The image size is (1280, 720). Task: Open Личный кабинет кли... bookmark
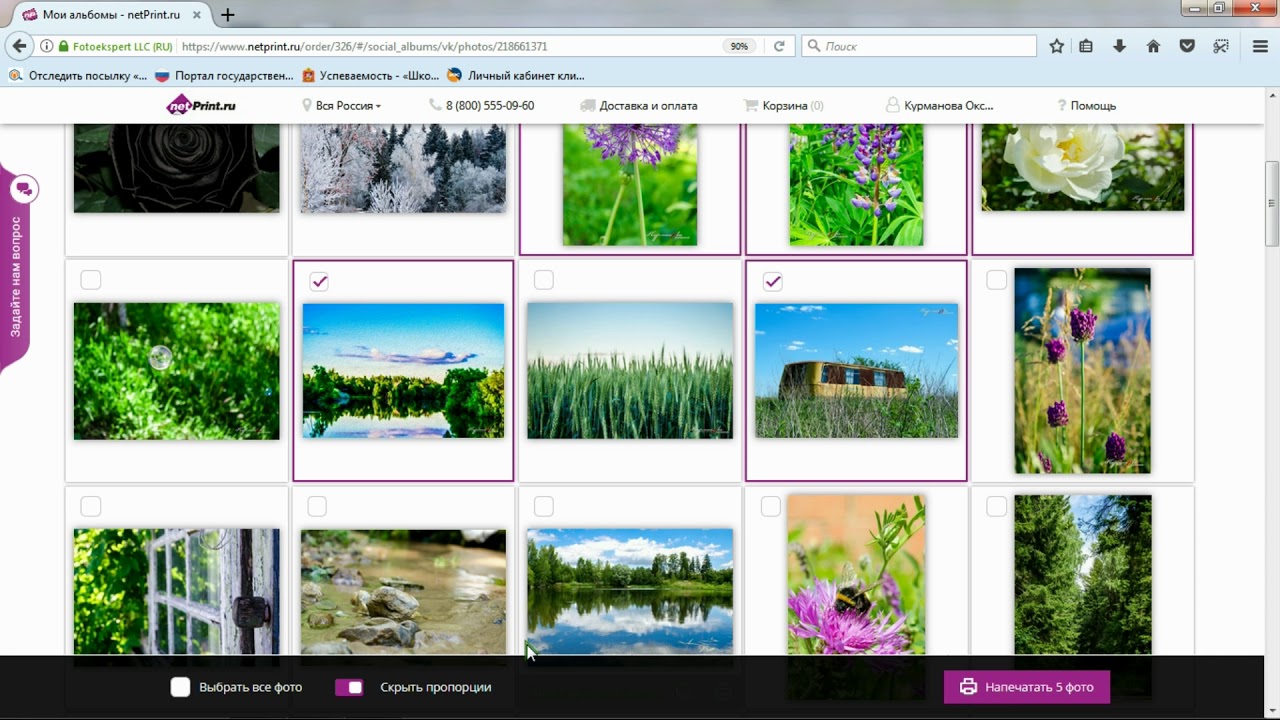(516, 75)
